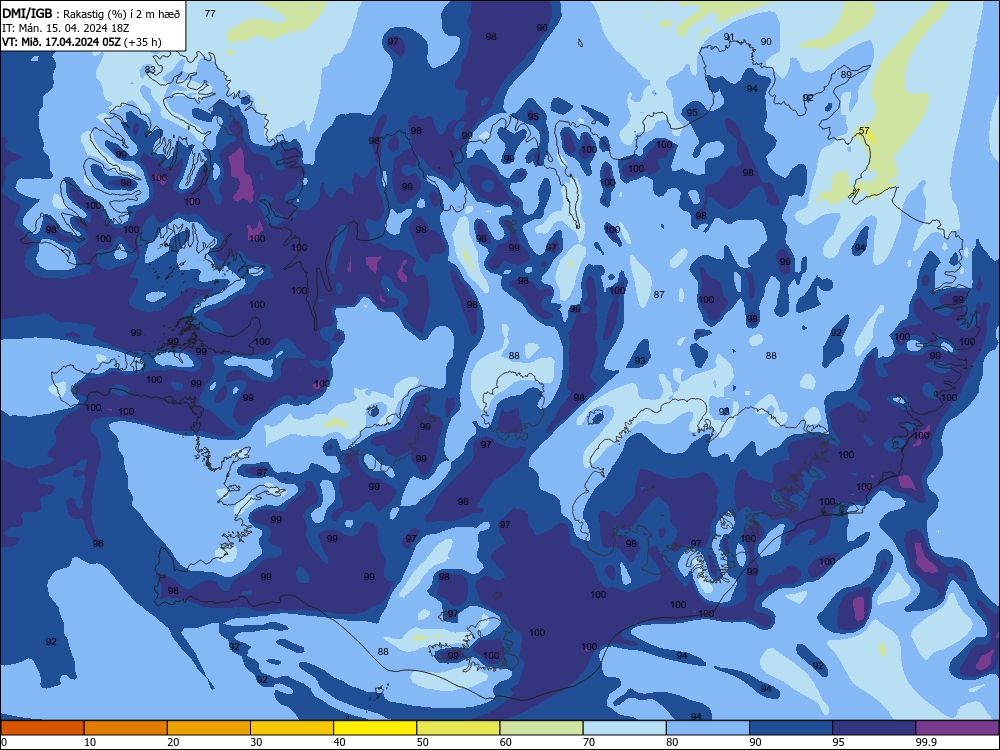Click the legend tick label 80
Viewport: 1000px width, 750px height.
click(672, 742)
